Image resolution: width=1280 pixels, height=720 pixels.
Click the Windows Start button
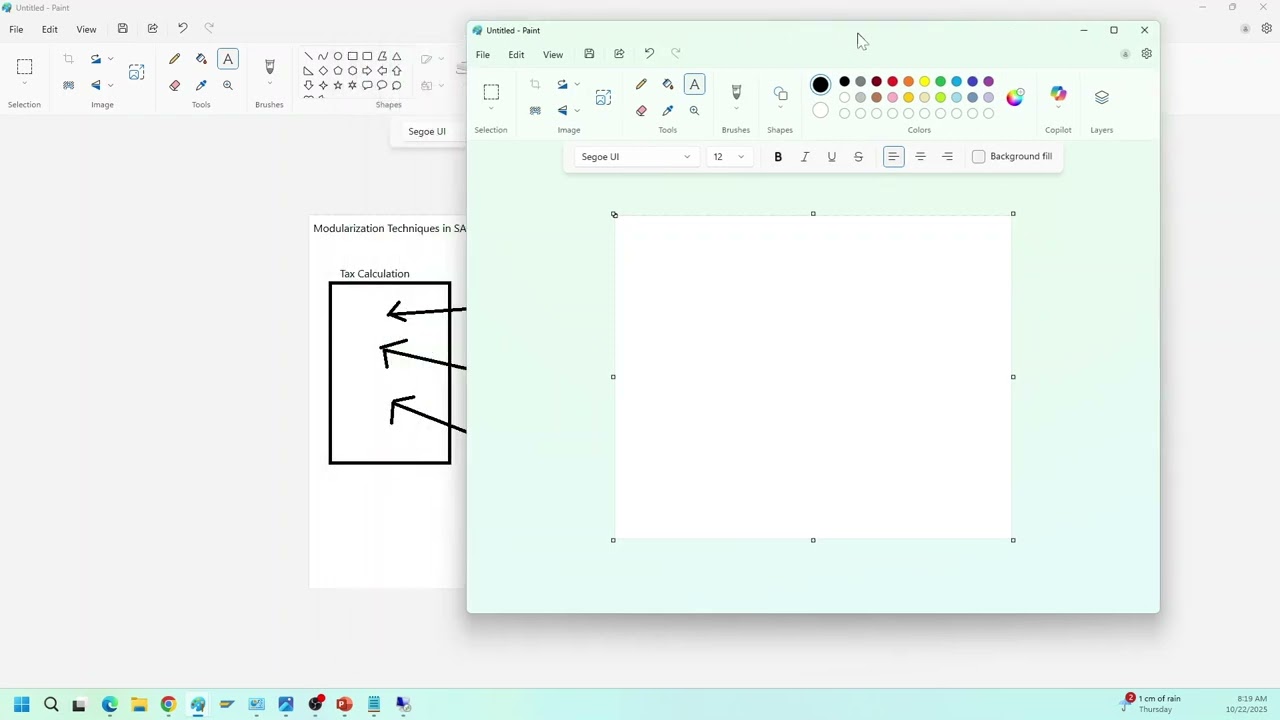click(x=21, y=704)
